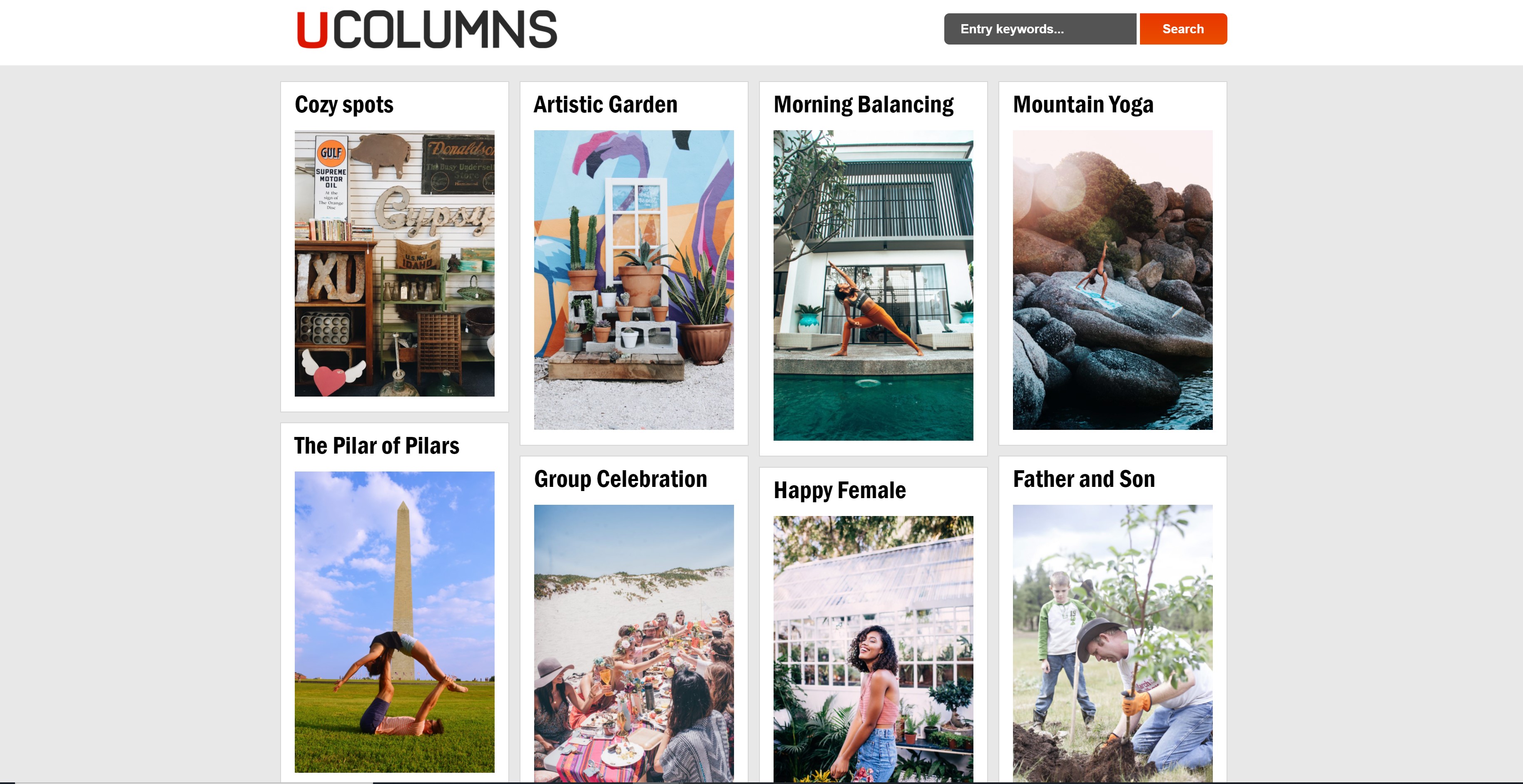Open The Pilar of Pilars heading
1523x784 pixels.
376,445
